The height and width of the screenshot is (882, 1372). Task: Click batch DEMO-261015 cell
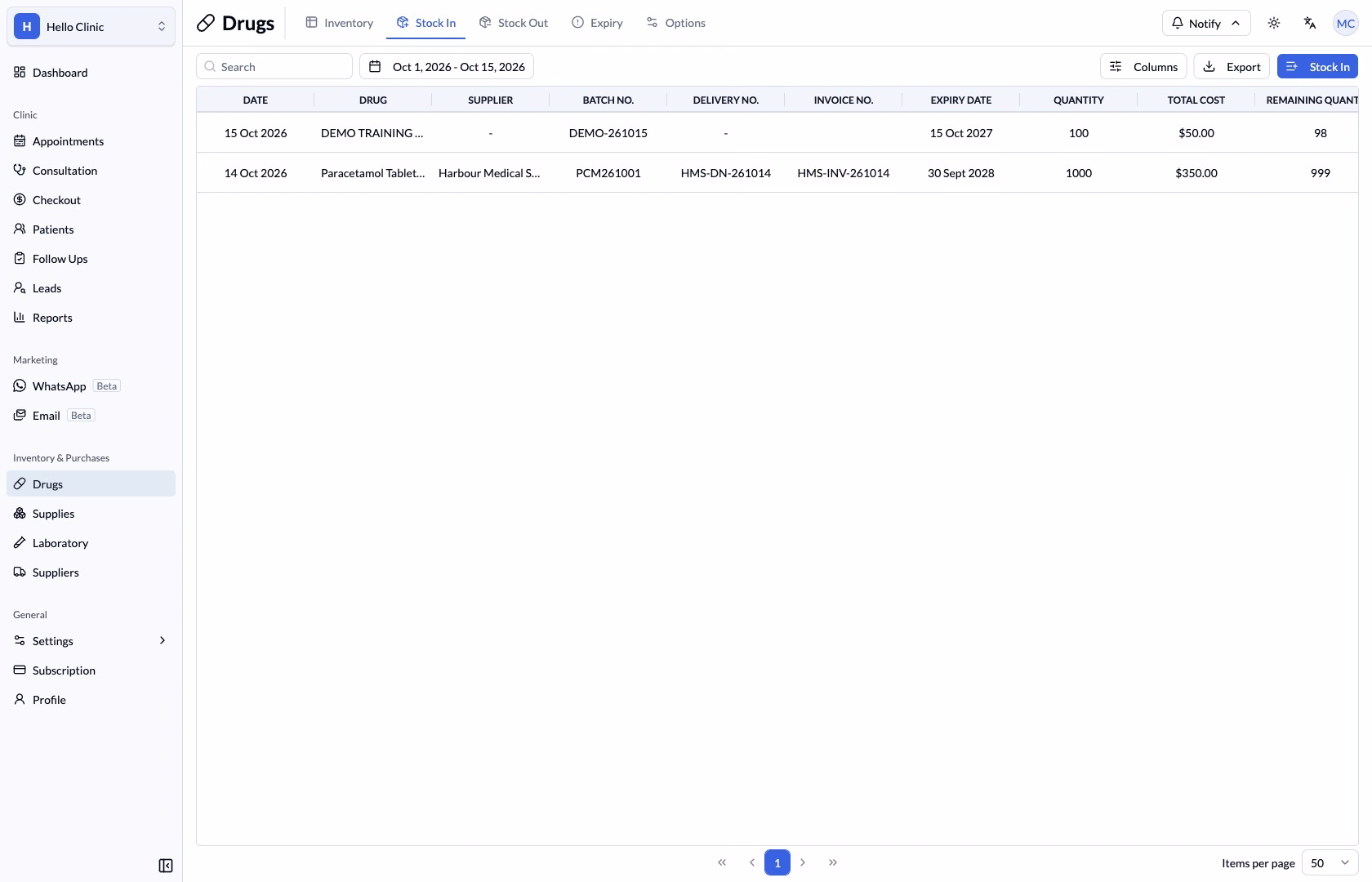click(x=608, y=133)
